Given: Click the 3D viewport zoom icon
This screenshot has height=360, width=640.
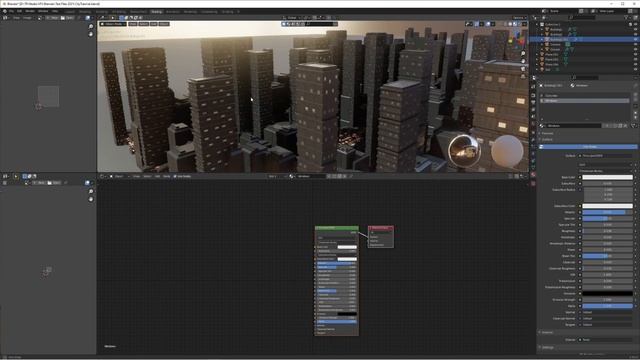Looking at the screenshot, I should tap(523, 53).
